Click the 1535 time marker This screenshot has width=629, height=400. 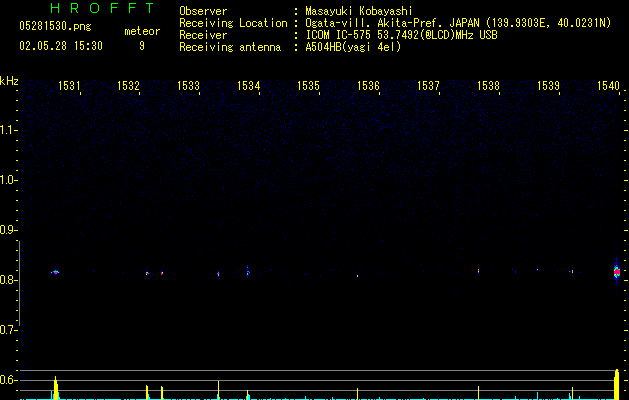308,86
